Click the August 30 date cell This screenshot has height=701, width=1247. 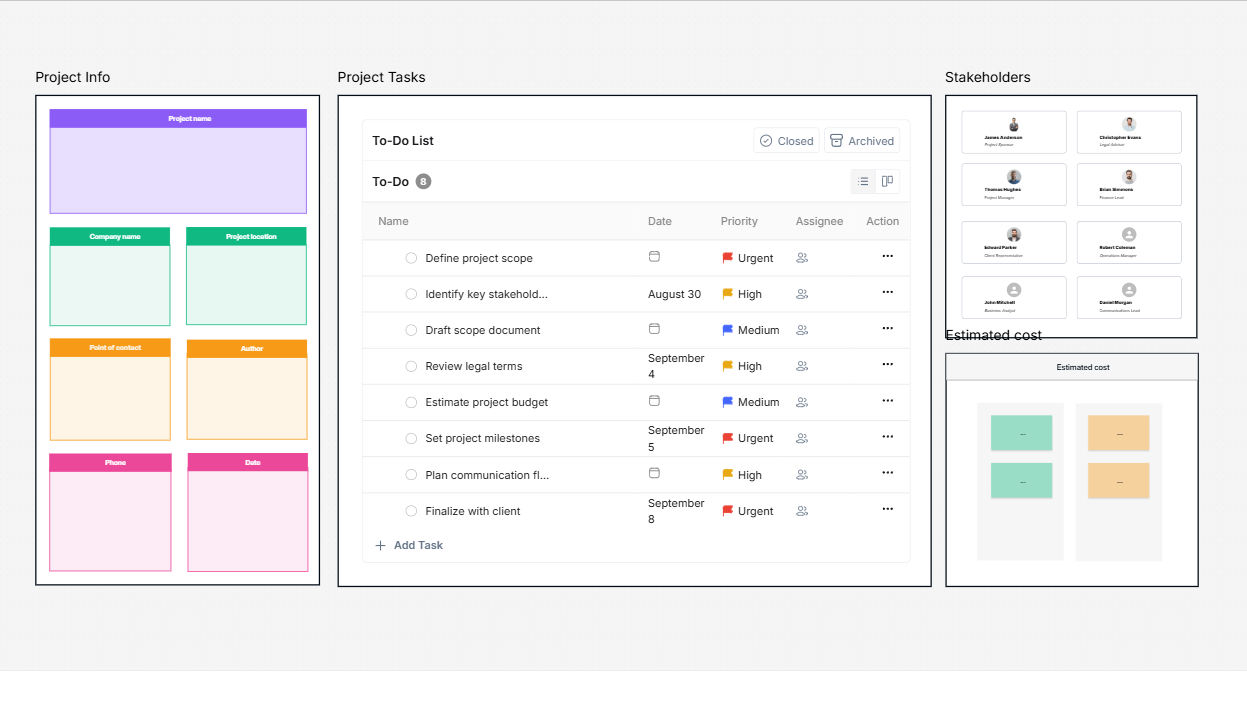click(x=674, y=294)
